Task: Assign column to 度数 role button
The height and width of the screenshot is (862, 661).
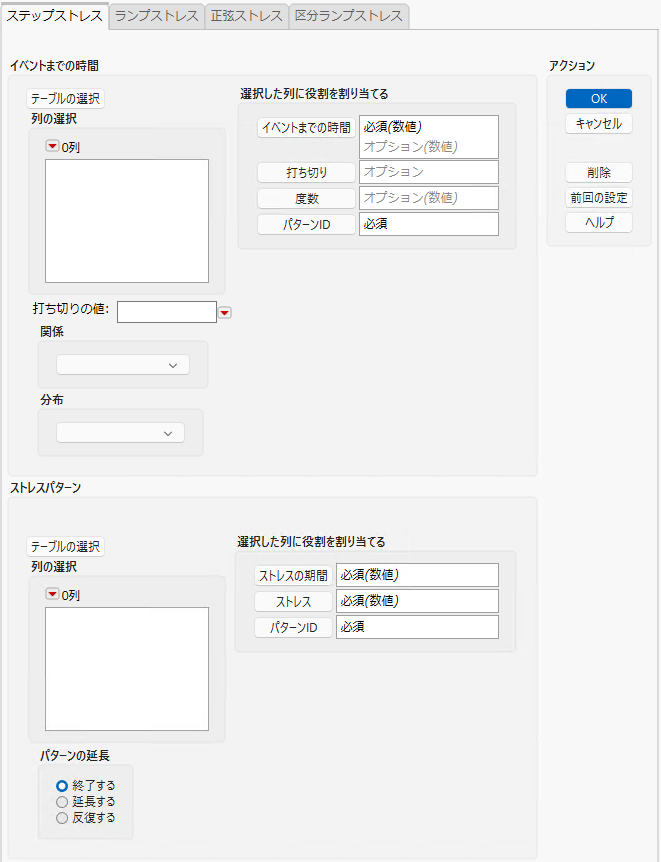Action: pos(306,198)
